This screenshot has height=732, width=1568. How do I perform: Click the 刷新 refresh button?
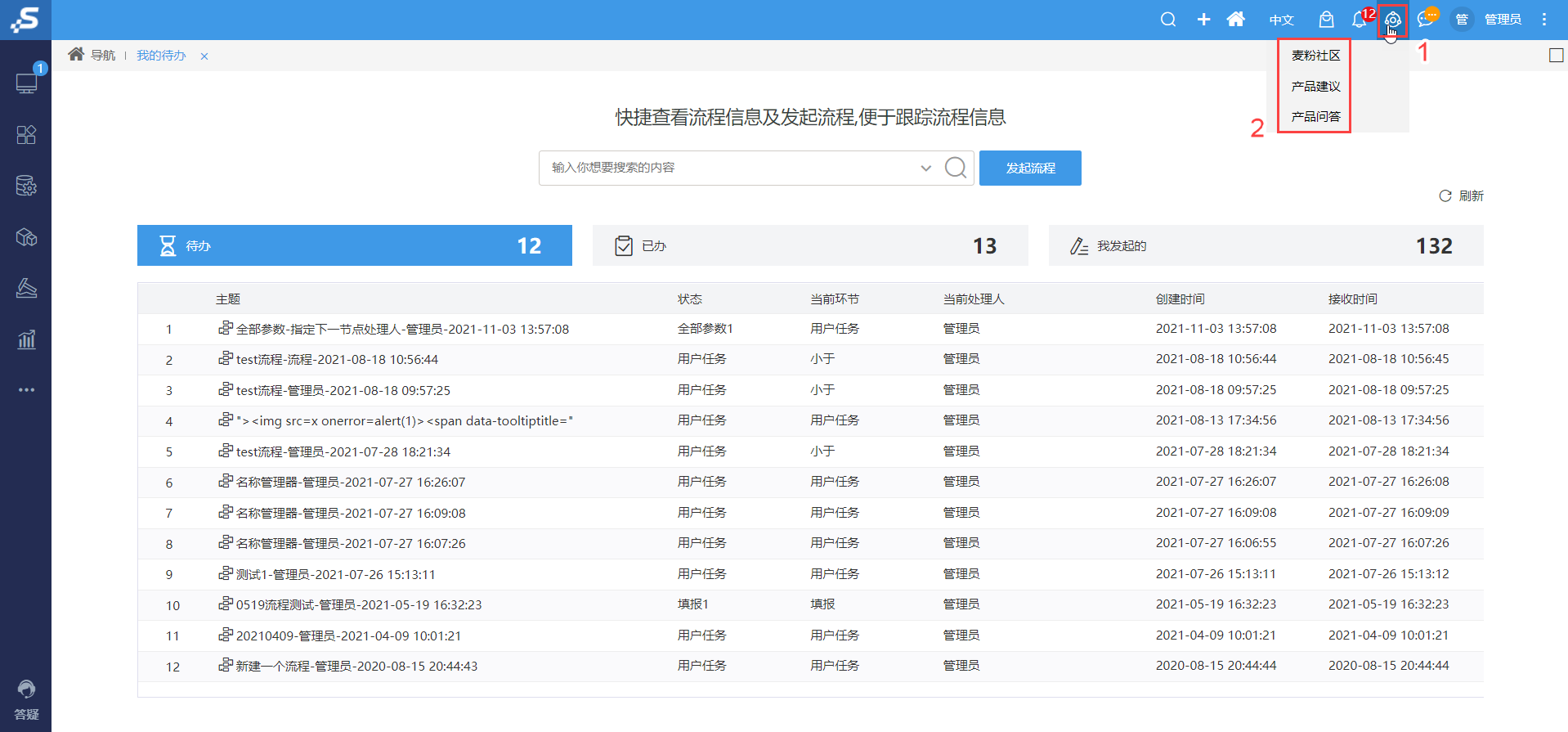[x=1461, y=196]
